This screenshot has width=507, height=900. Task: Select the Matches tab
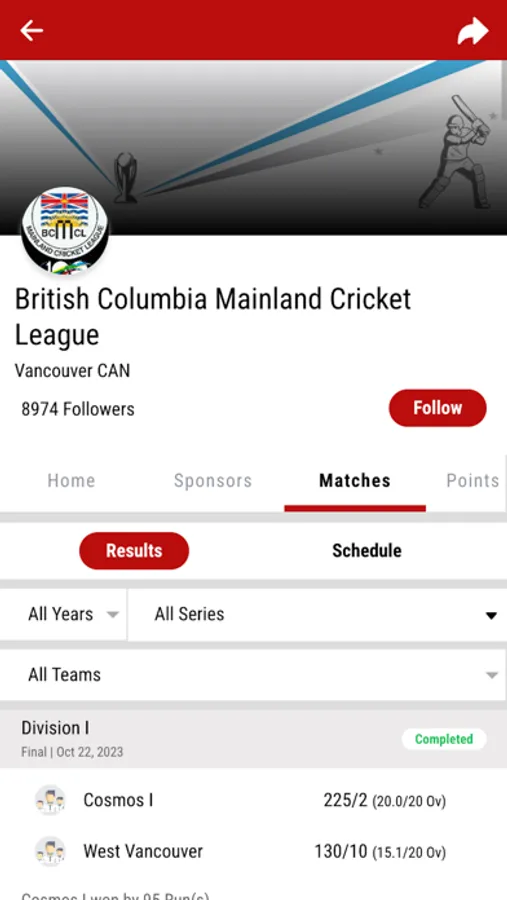[x=355, y=480]
